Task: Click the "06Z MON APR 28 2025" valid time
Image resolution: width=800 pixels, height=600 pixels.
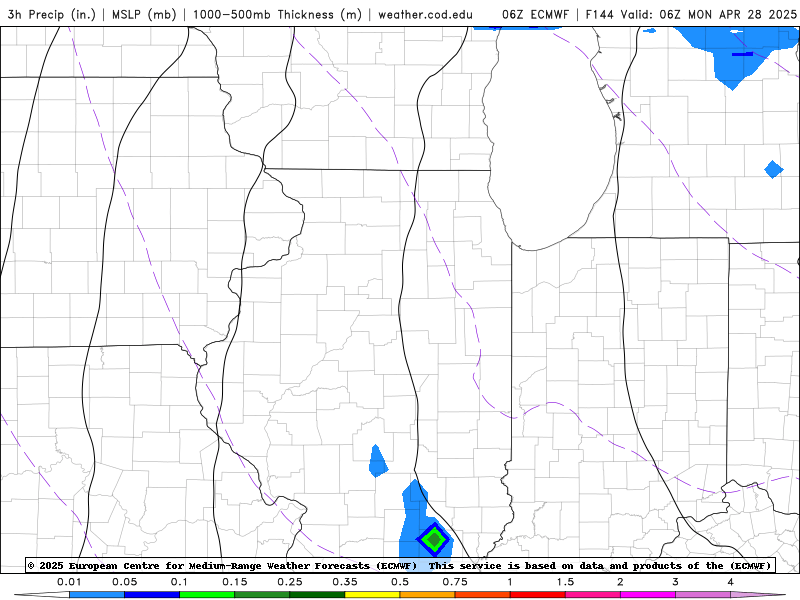Action: [x=728, y=14]
